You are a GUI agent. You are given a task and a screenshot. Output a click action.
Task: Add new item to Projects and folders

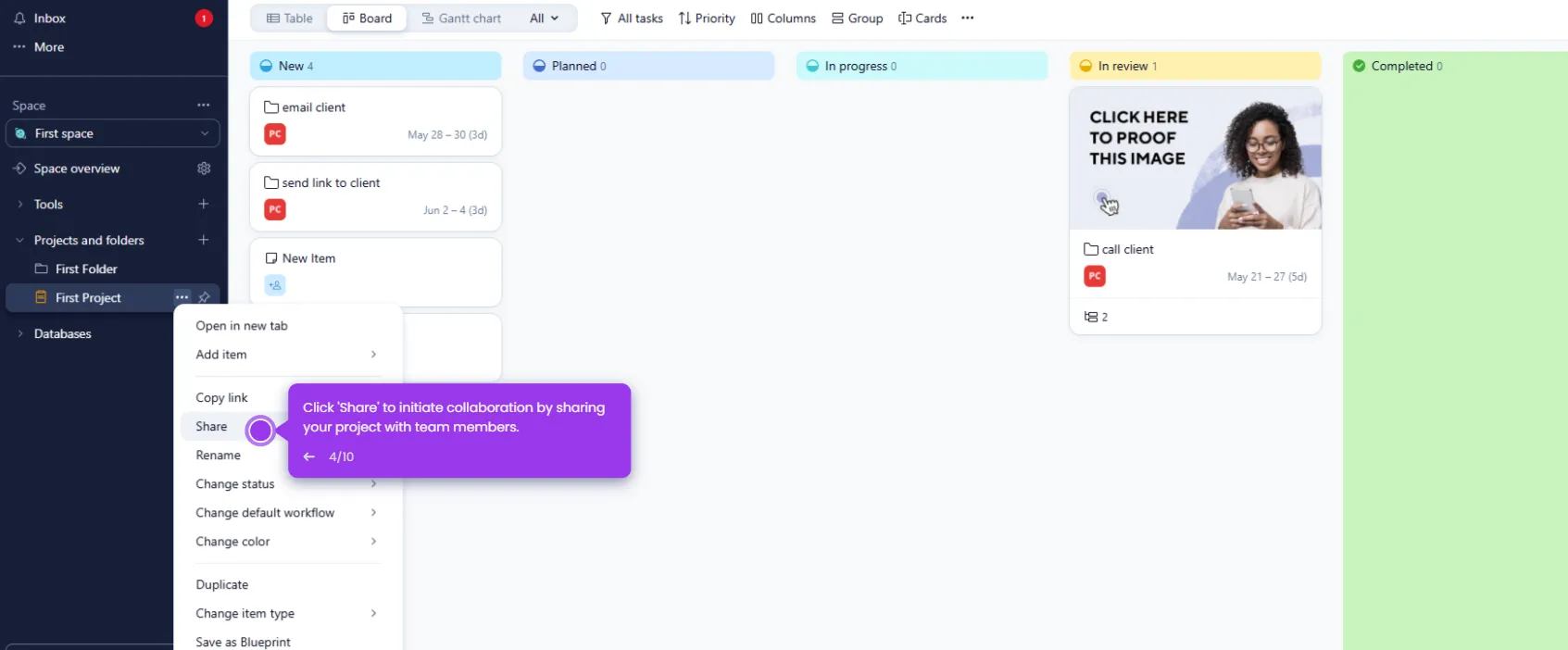point(204,240)
